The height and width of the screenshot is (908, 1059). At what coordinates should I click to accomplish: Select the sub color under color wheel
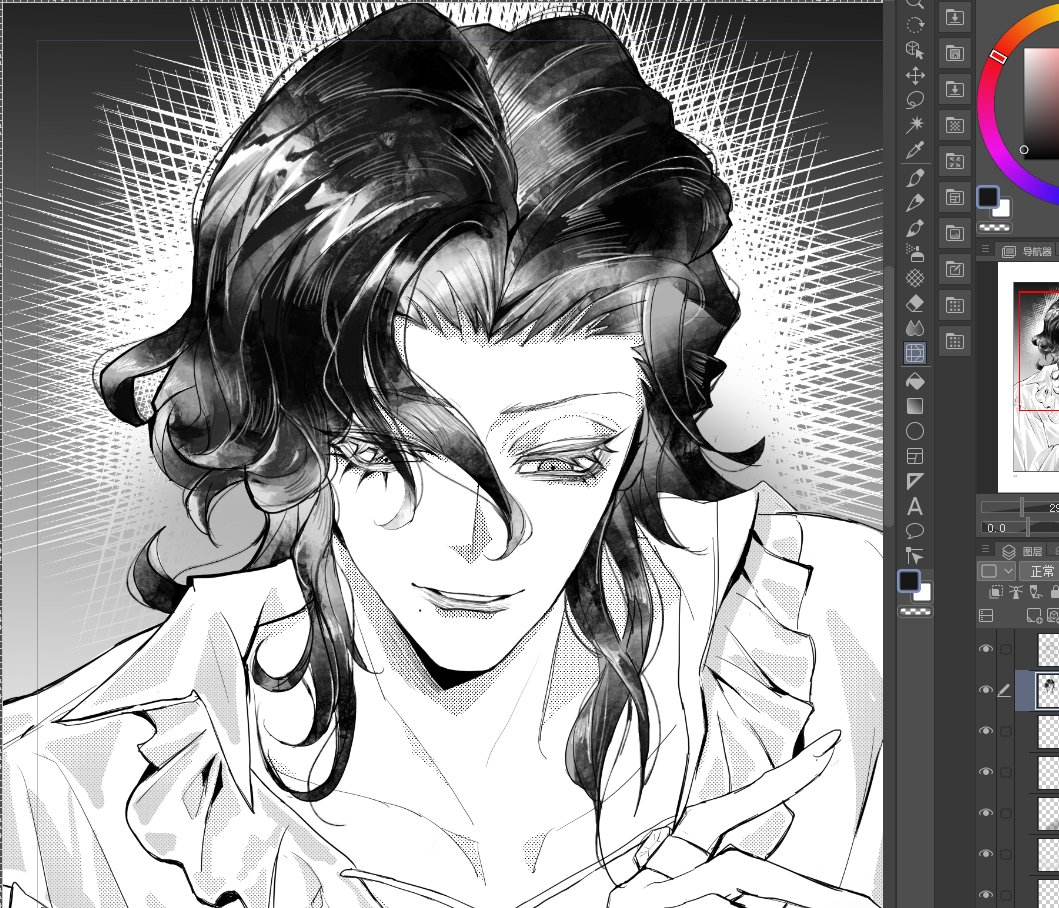[1002, 208]
